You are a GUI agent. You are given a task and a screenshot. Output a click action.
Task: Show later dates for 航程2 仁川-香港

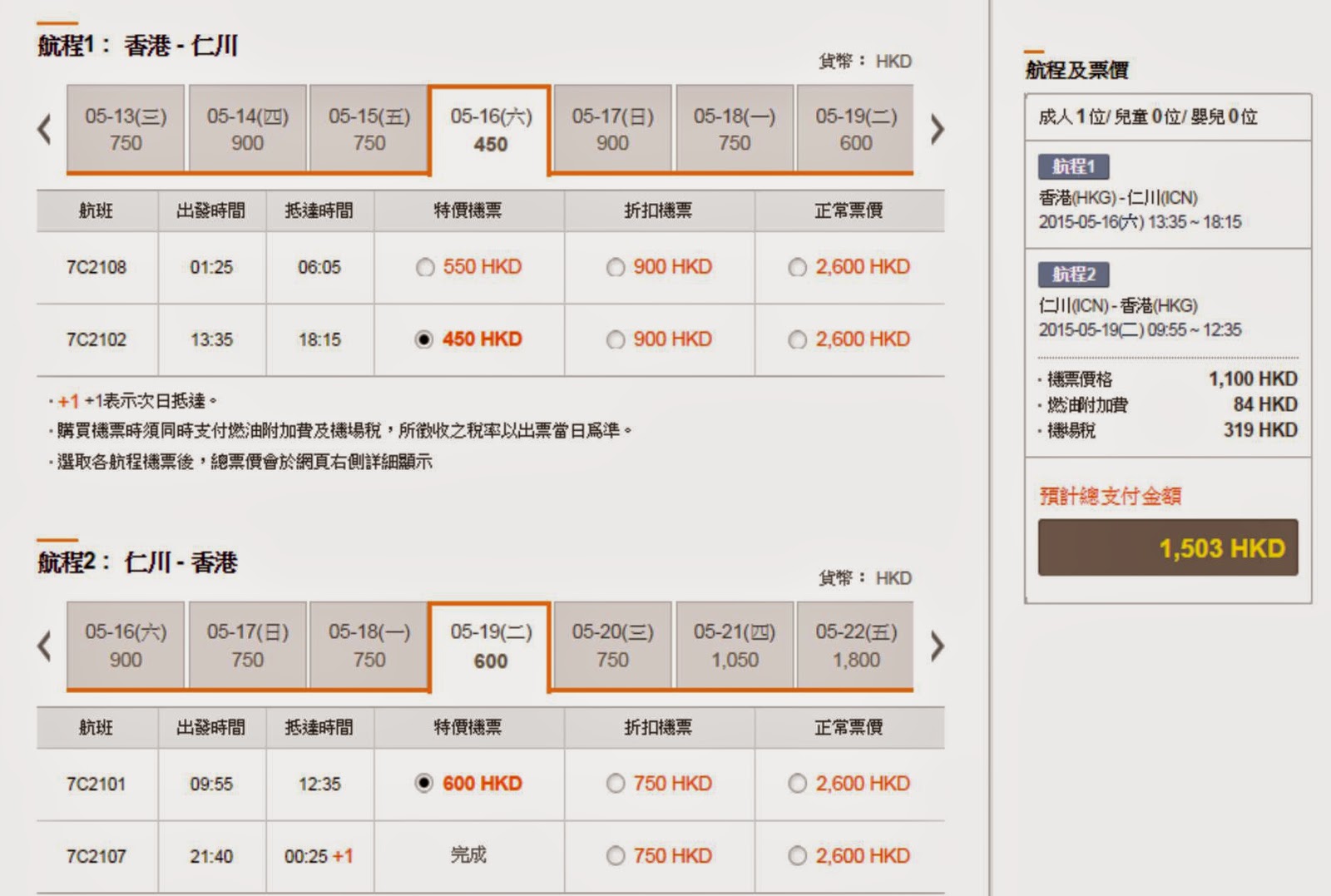937,646
